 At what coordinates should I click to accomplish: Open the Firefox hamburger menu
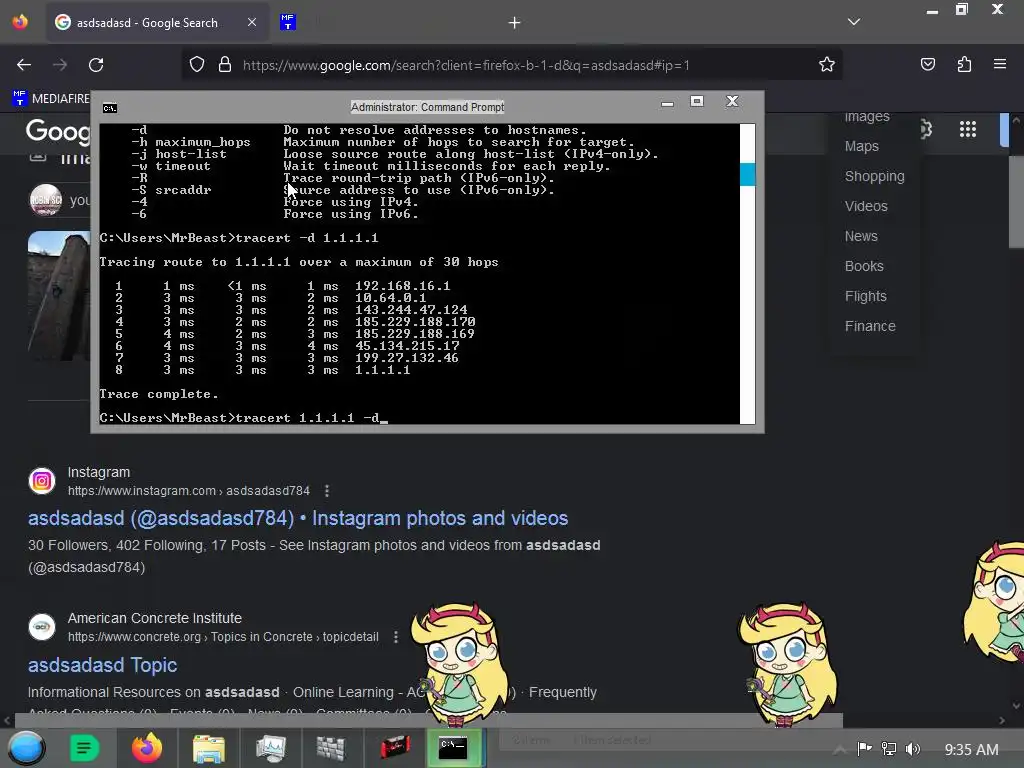click(x=999, y=65)
